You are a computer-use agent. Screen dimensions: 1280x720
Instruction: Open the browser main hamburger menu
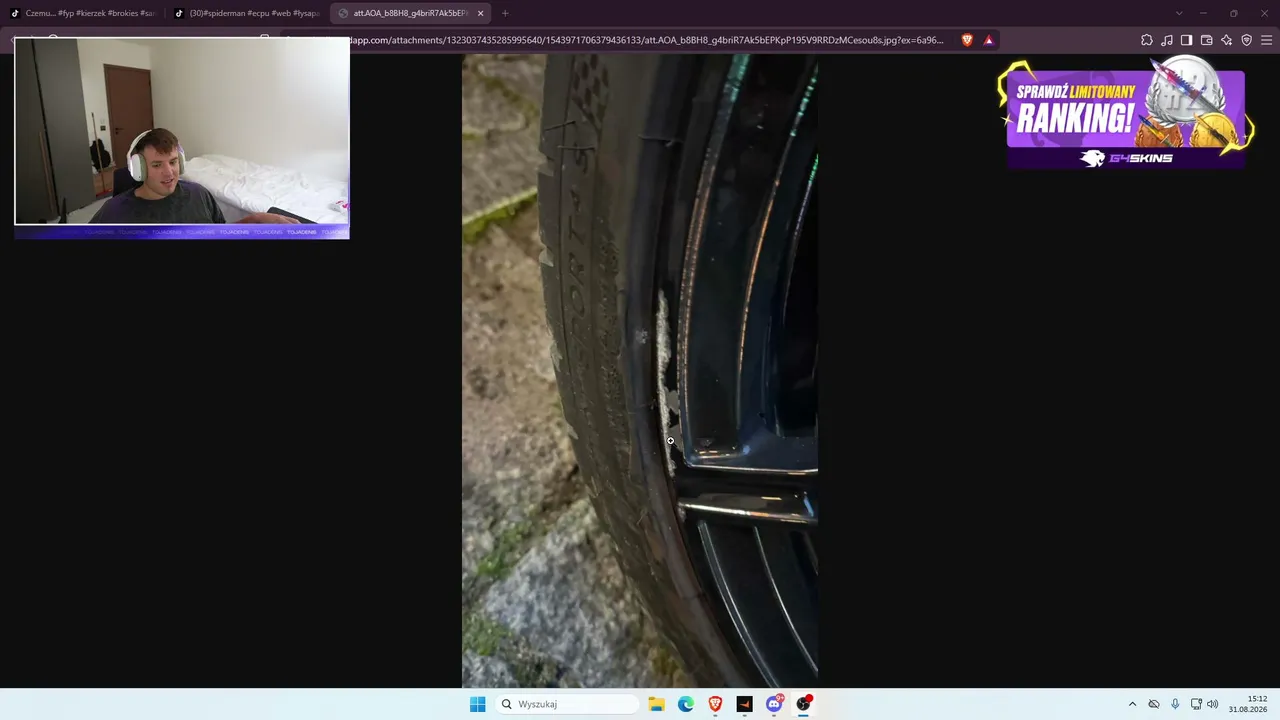pos(1267,40)
